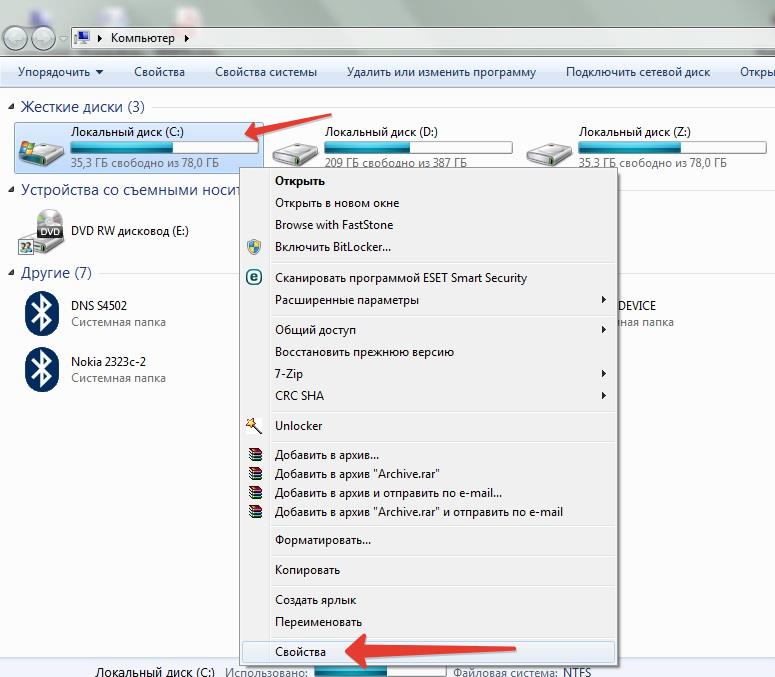The height and width of the screenshot is (677, 775).
Task: Click Свойства системы in the toolbar
Action: coord(266,72)
